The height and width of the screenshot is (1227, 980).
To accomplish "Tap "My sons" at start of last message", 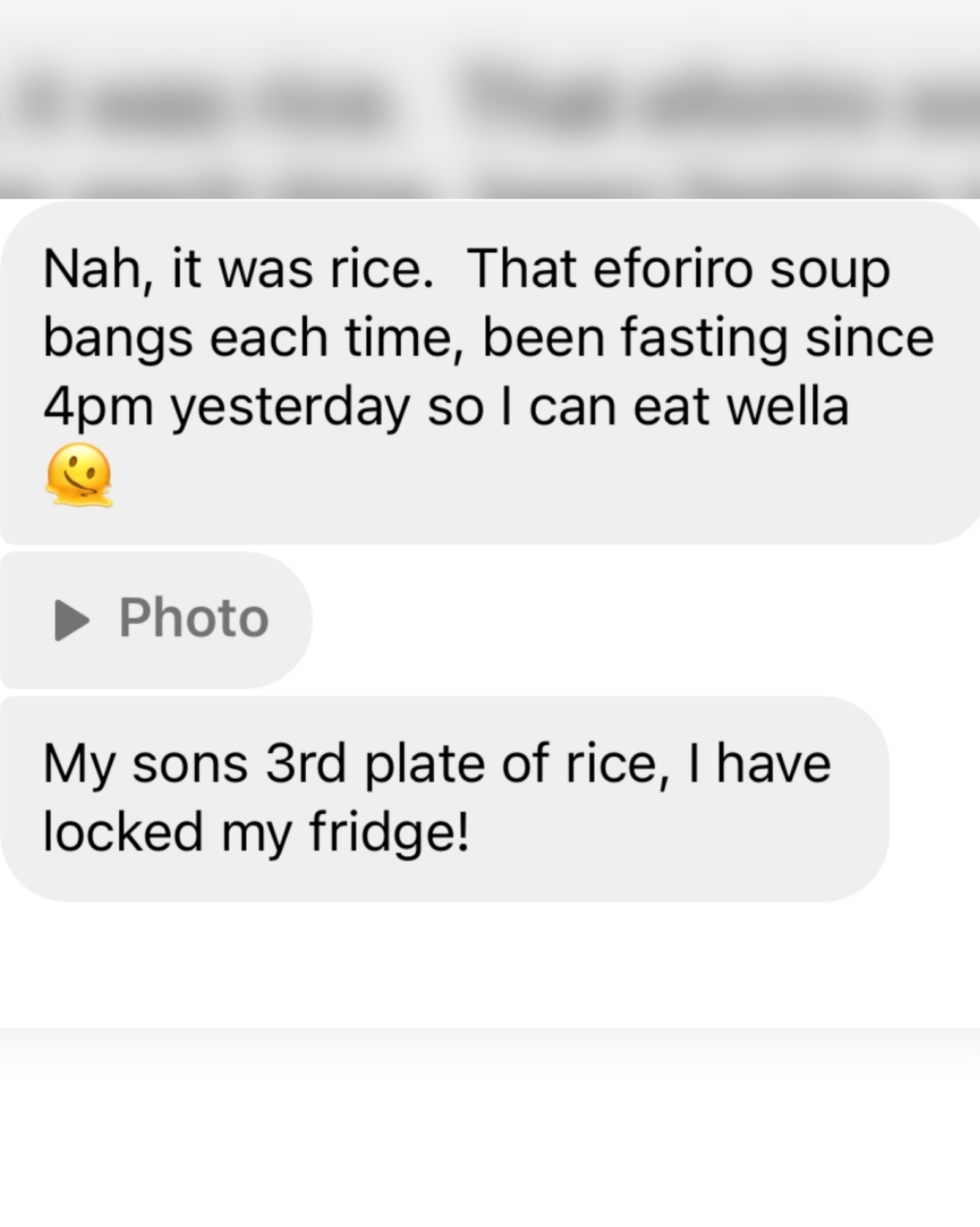I will click(145, 766).
